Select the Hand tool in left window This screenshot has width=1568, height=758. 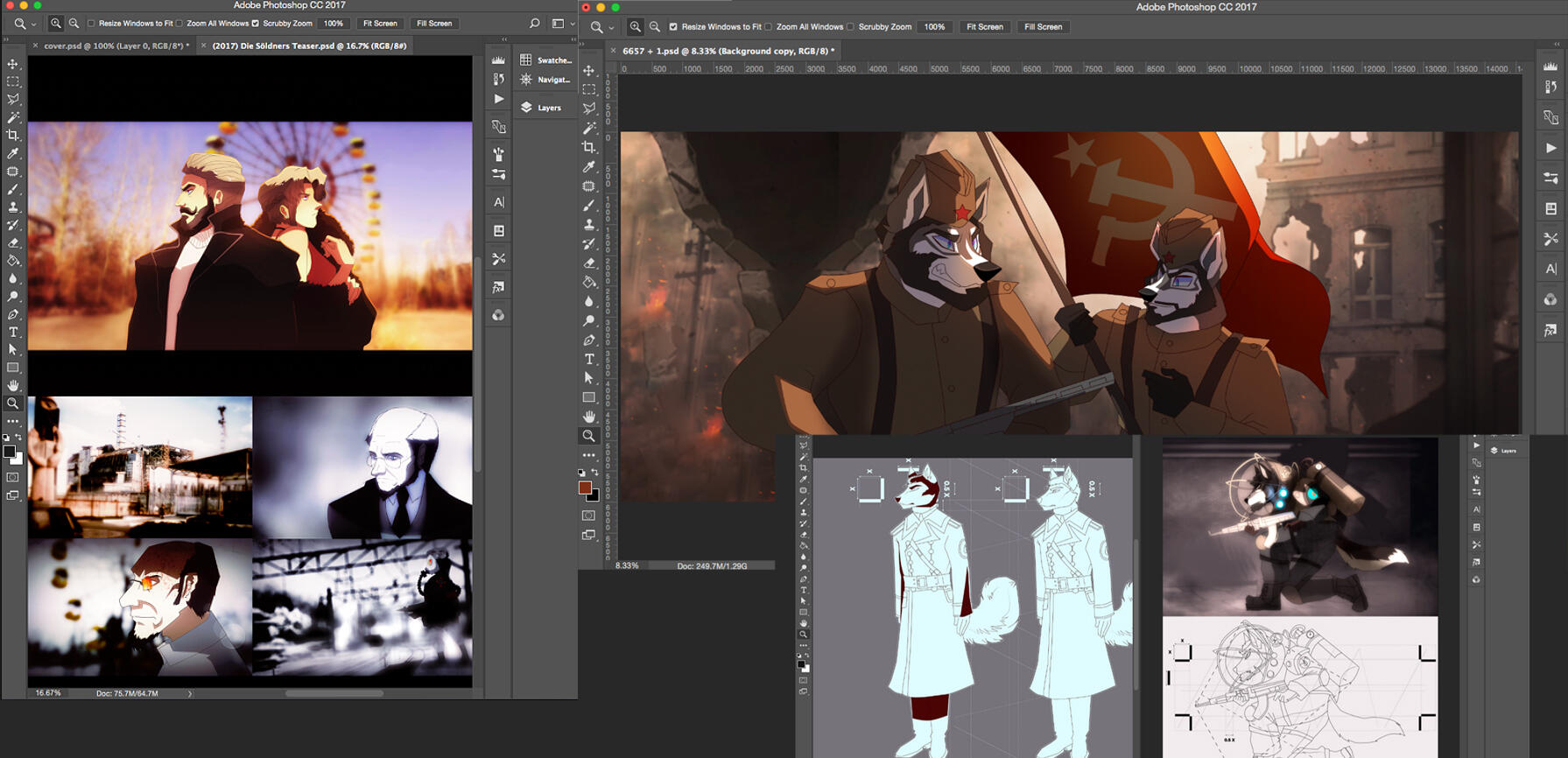coord(13,385)
